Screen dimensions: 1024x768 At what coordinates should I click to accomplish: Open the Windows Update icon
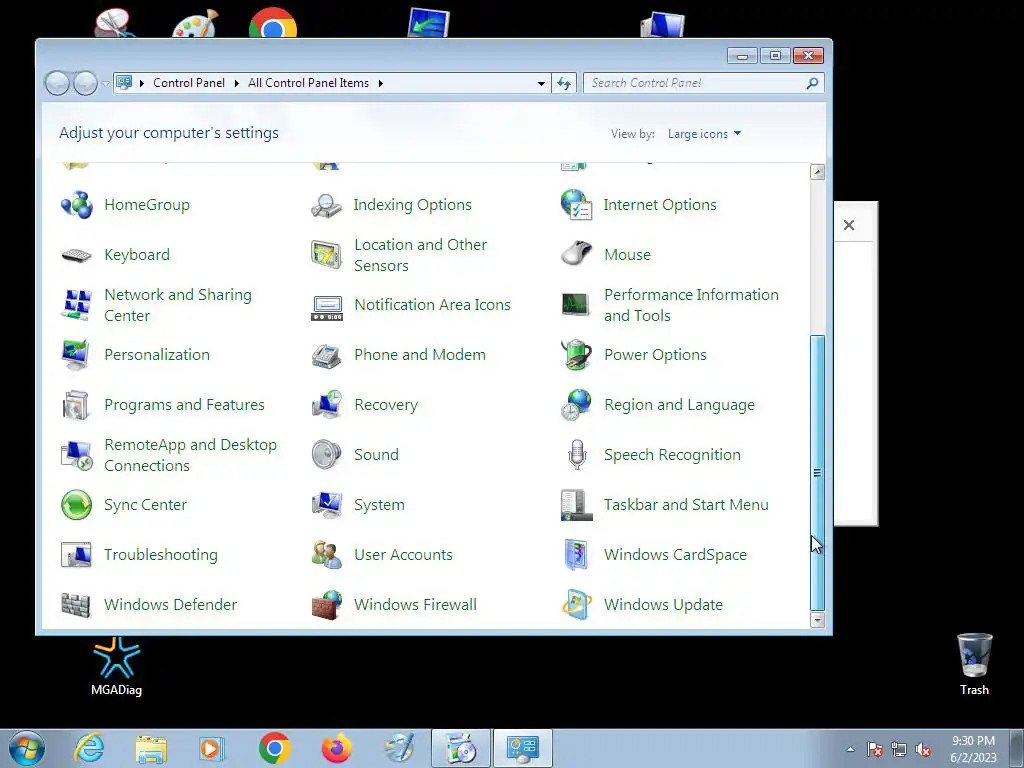click(x=577, y=605)
